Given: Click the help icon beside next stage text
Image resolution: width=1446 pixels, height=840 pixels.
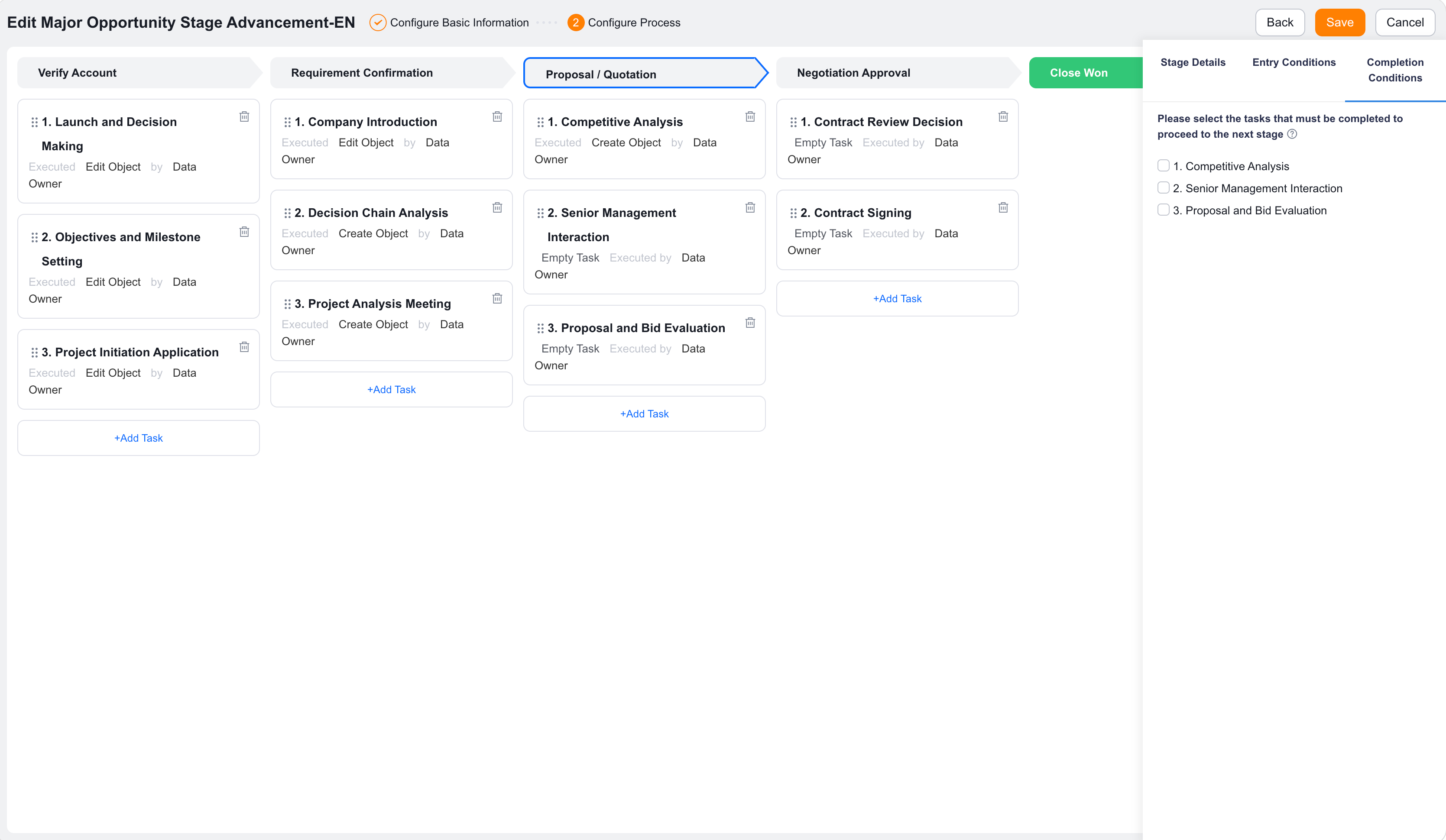Looking at the screenshot, I should 1292,134.
